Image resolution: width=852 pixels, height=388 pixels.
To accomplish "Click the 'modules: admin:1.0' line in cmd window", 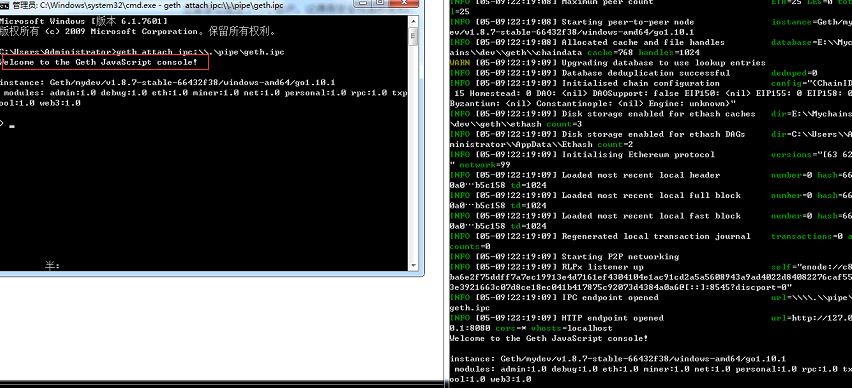I will pyautogui.click(x=204, y=93).
